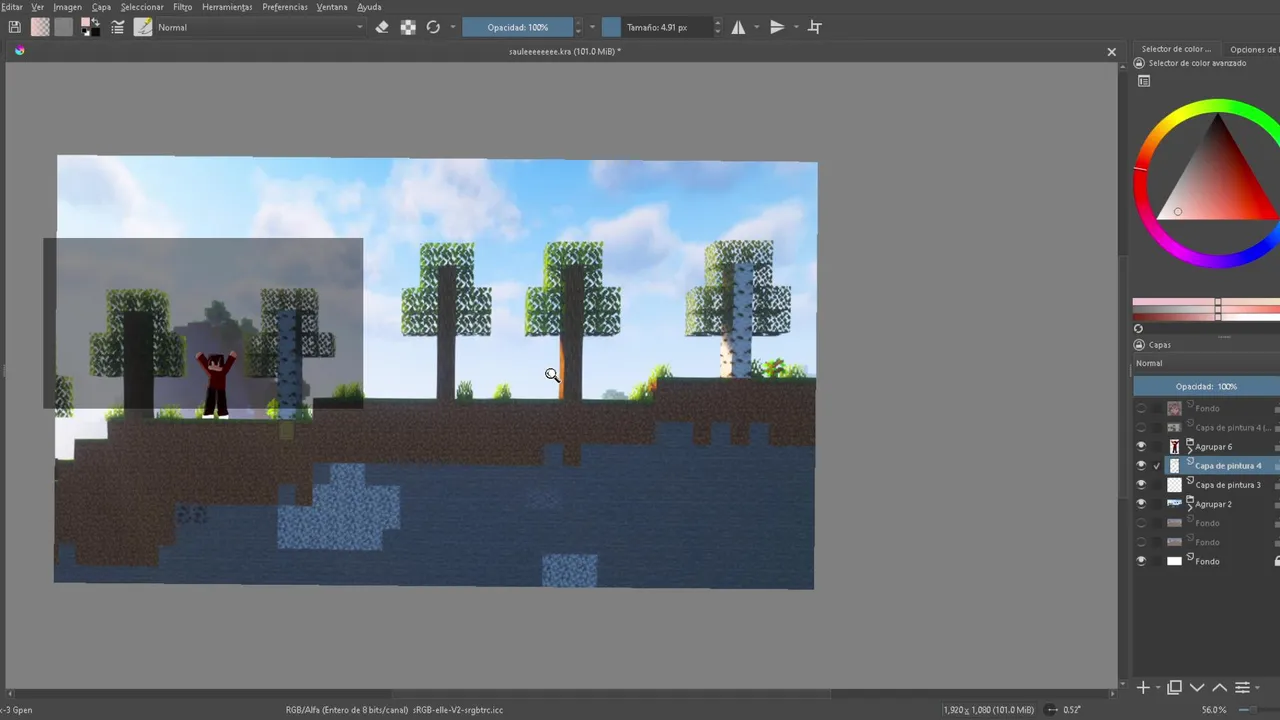
Task: Toggle the eraser mode icon
Action: 382,27
